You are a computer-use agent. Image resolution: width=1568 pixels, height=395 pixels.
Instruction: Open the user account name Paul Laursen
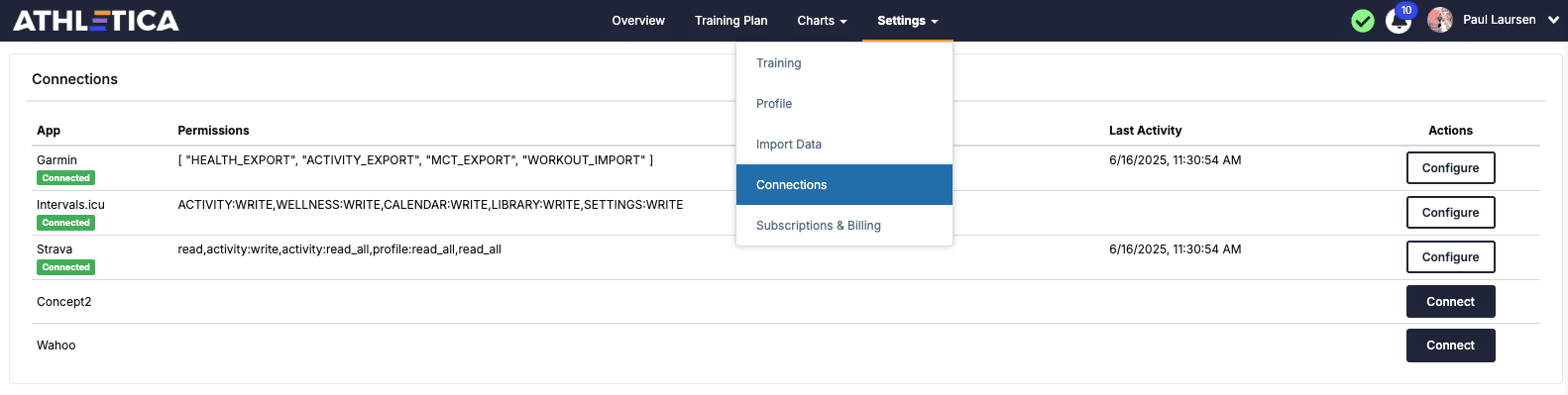coord(1500,20)
